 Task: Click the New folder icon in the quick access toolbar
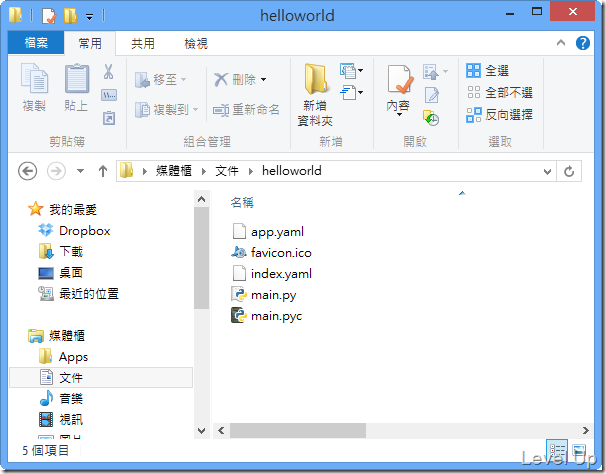pyautogui.click(x=70, y=16)
